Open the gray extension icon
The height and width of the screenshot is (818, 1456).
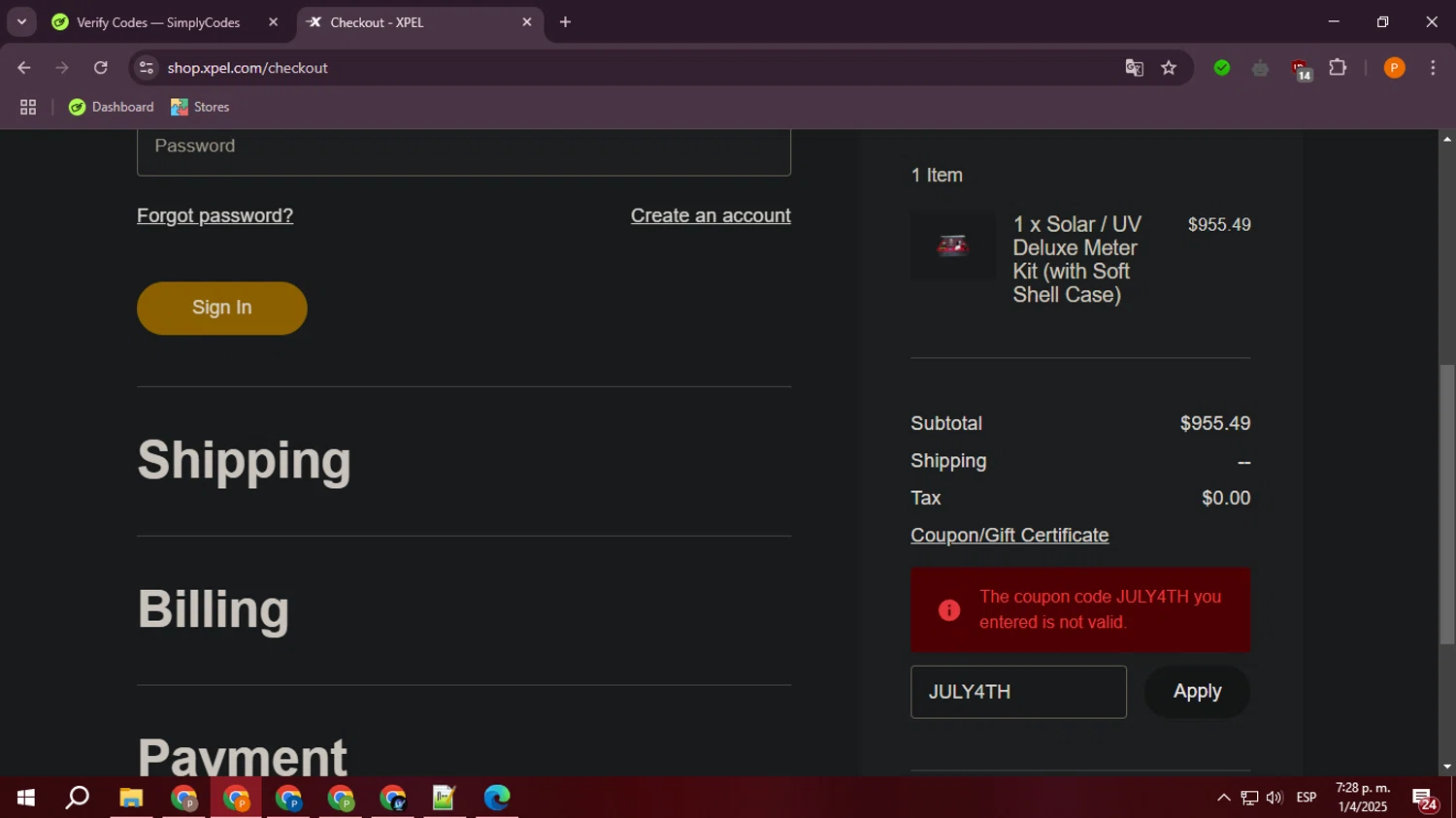click(x=1260, y=68)
